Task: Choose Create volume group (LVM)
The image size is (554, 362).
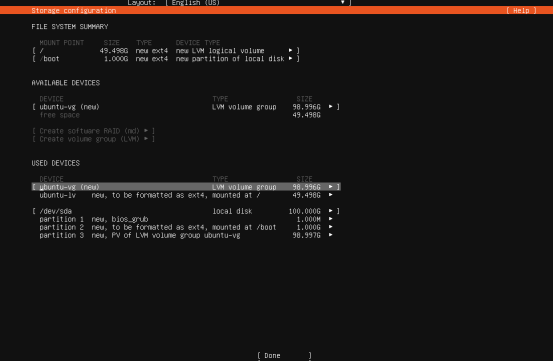Action: coord(93,139)
